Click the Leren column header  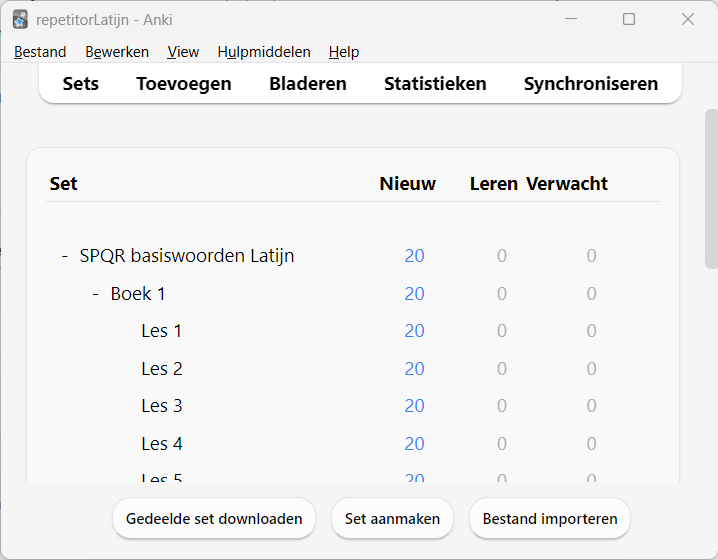click(x=494, y=184)
